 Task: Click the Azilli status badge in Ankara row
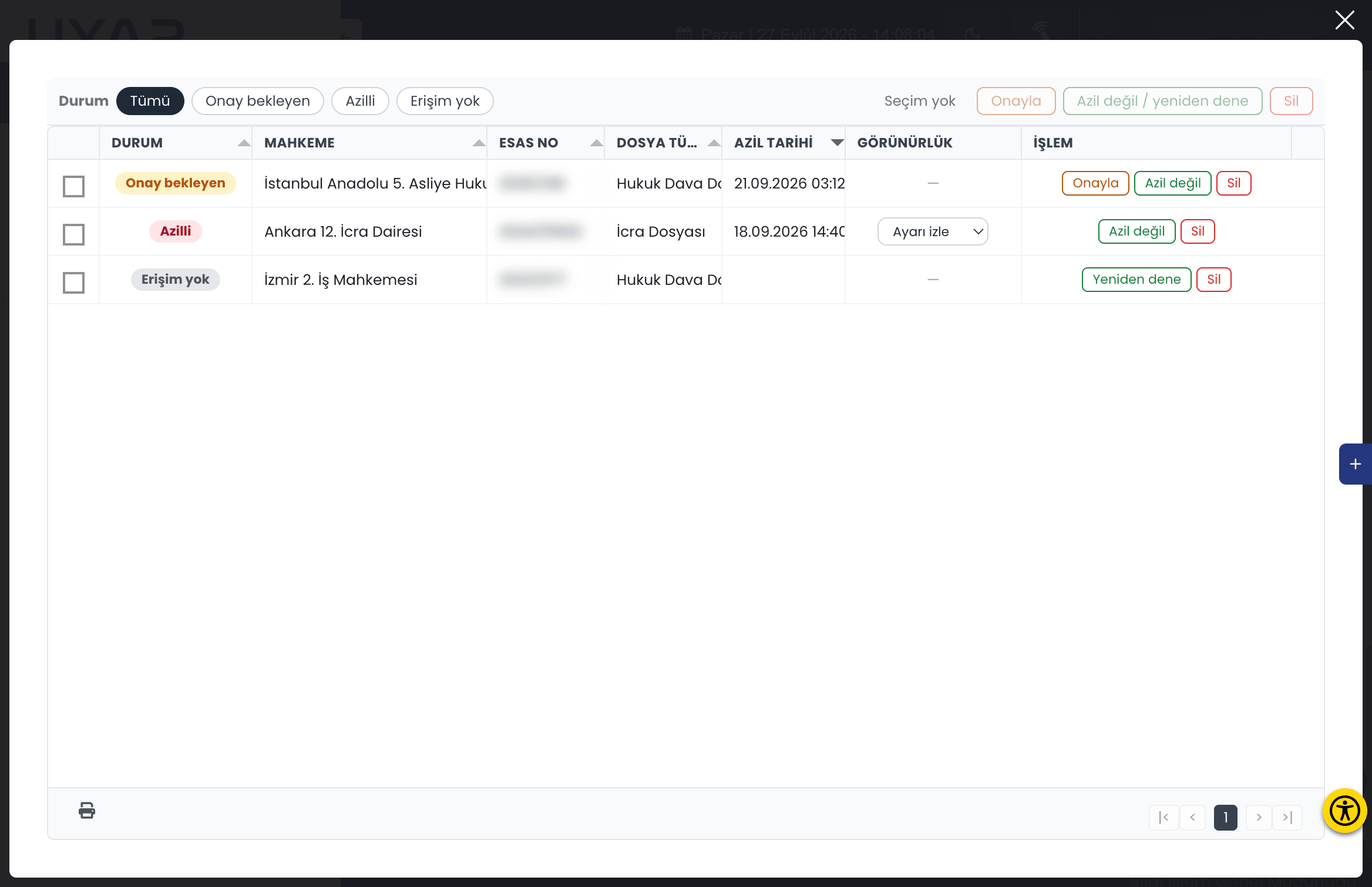176,231
